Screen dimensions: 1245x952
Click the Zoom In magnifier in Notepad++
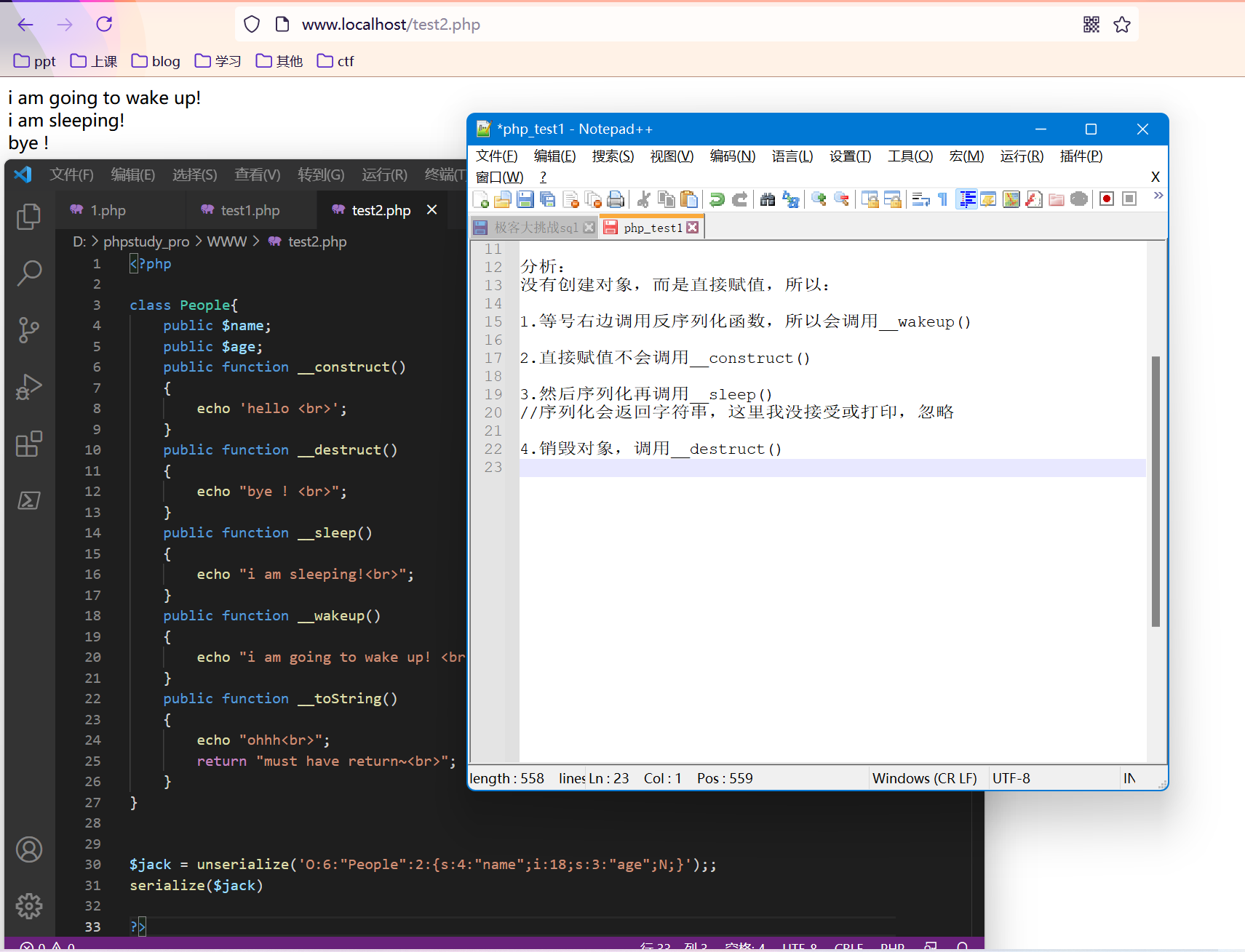pos(819,199)
